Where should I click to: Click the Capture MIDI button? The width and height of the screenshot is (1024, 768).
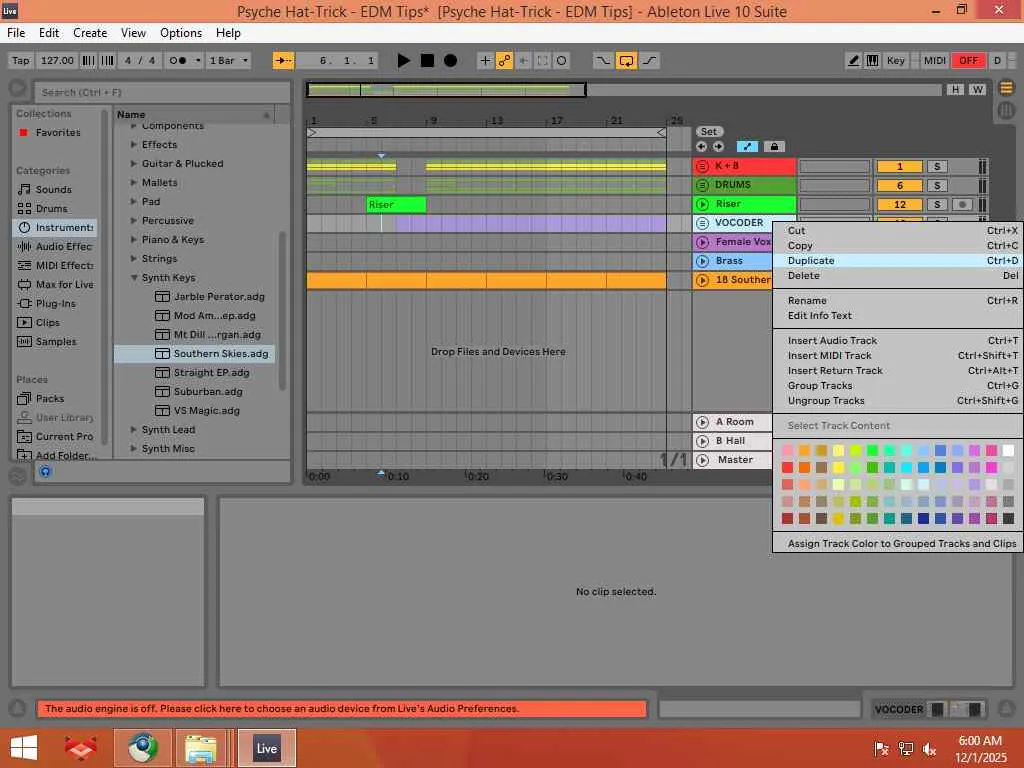click(x=542, y=60)
